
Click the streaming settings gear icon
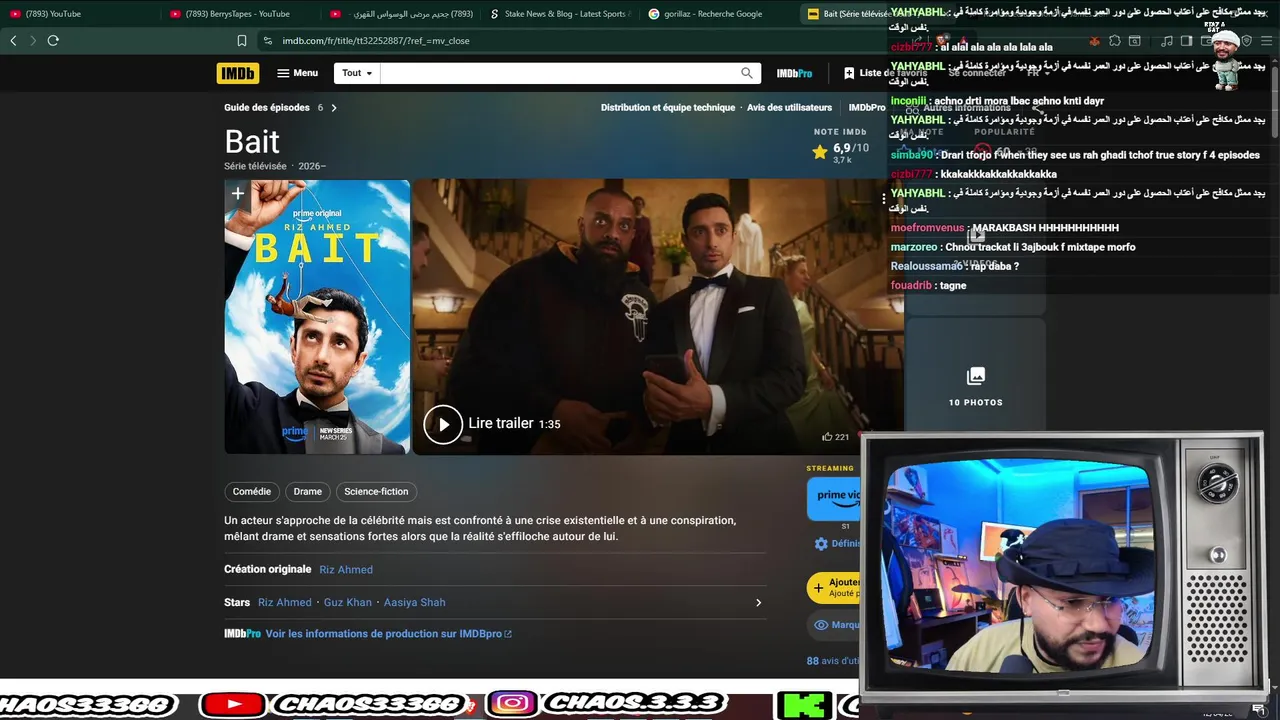821,544
